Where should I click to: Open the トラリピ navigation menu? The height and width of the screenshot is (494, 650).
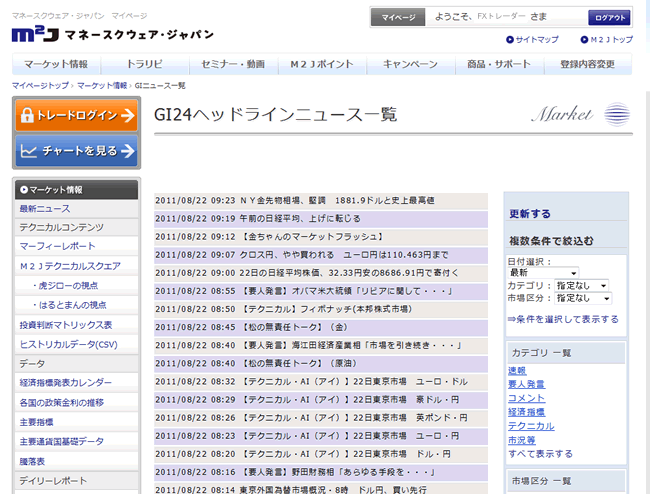tap(145, 64)
